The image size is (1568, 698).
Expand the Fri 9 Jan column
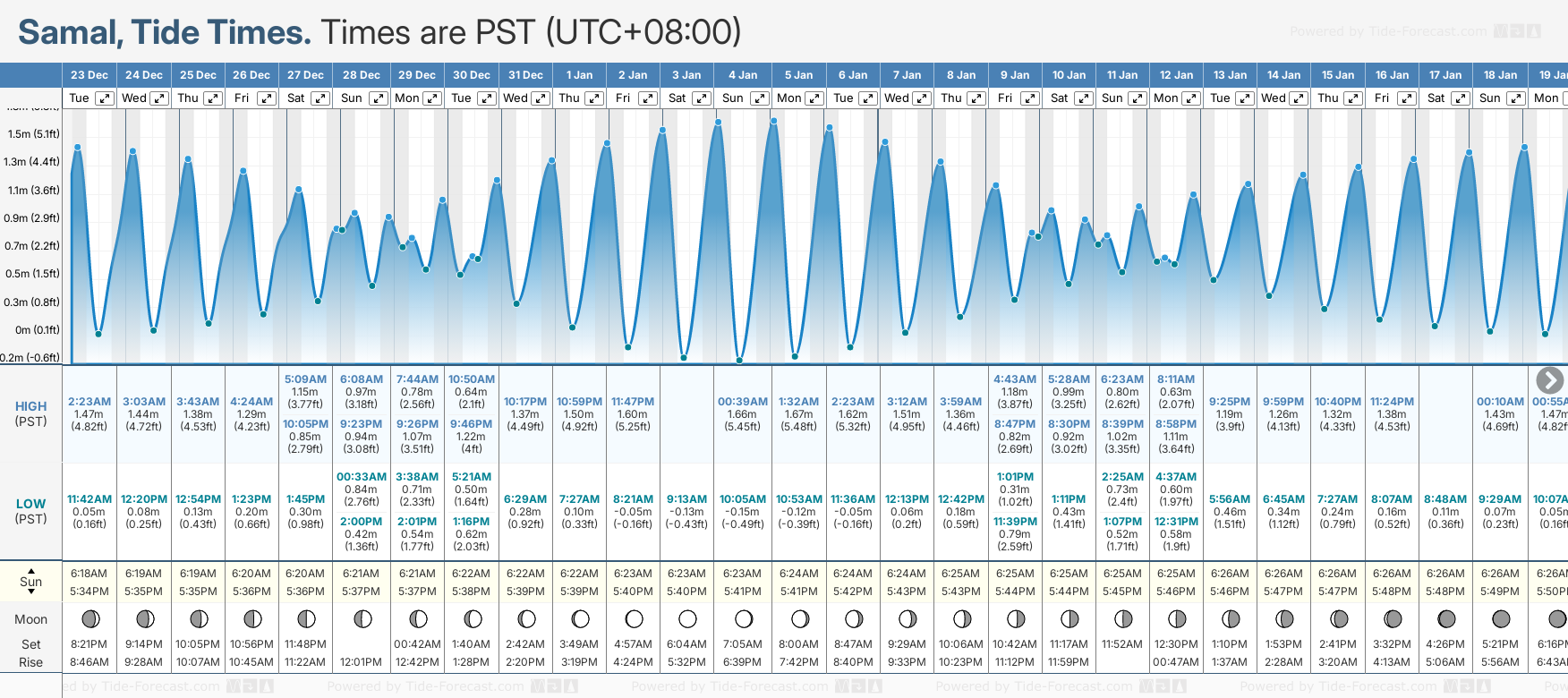(x=1030, y=98)
